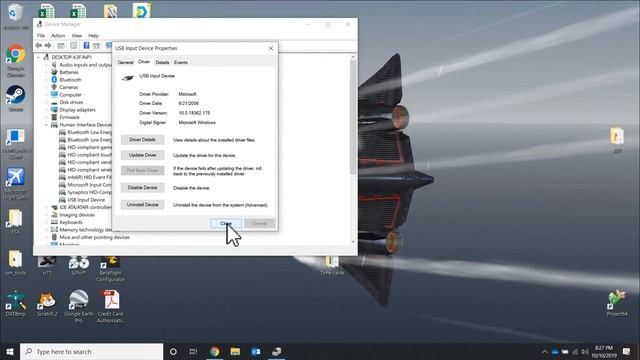Click the Device Manager vertical scrollbar thumb
Viewport: 640px width, 360px height.
pyautogui.click(x=353, y=118)
